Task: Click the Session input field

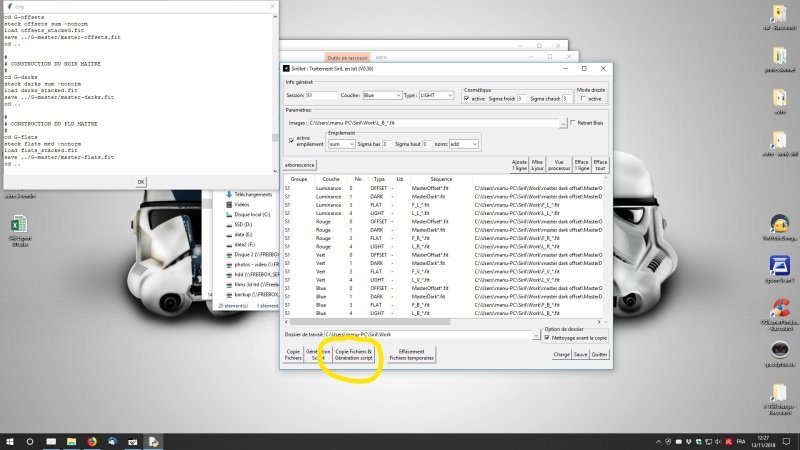Action: coord(322,95)
